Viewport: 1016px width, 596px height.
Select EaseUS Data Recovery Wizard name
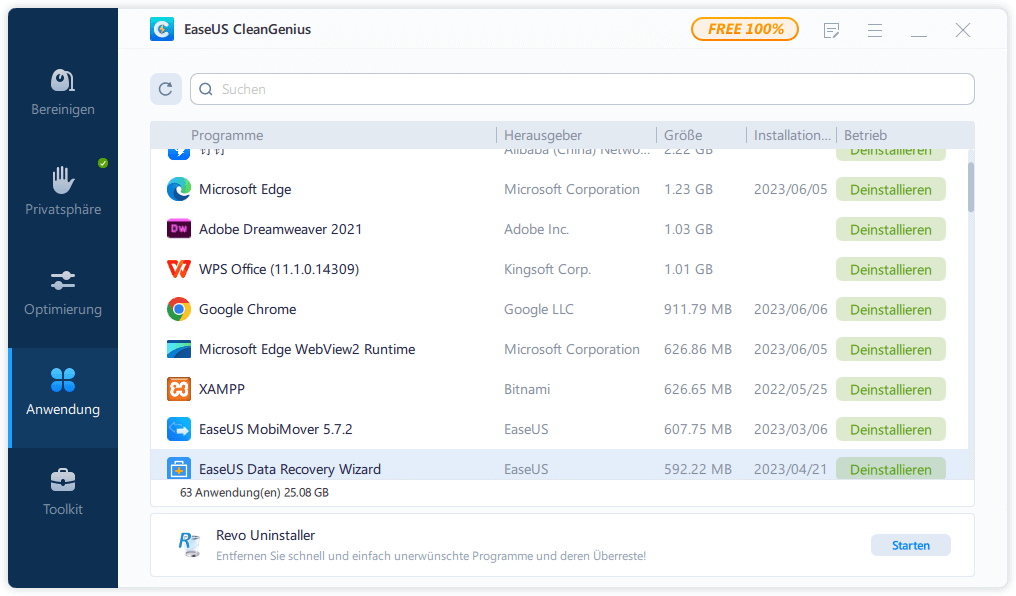coord(290,469)
